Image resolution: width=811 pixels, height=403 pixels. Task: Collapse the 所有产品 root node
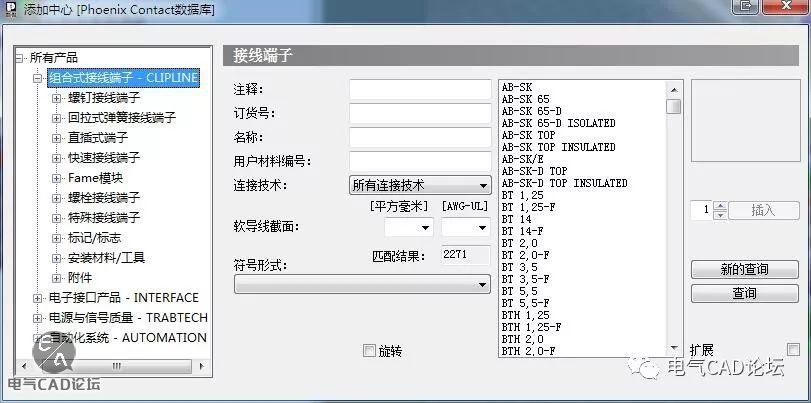[x=19, y=58]
